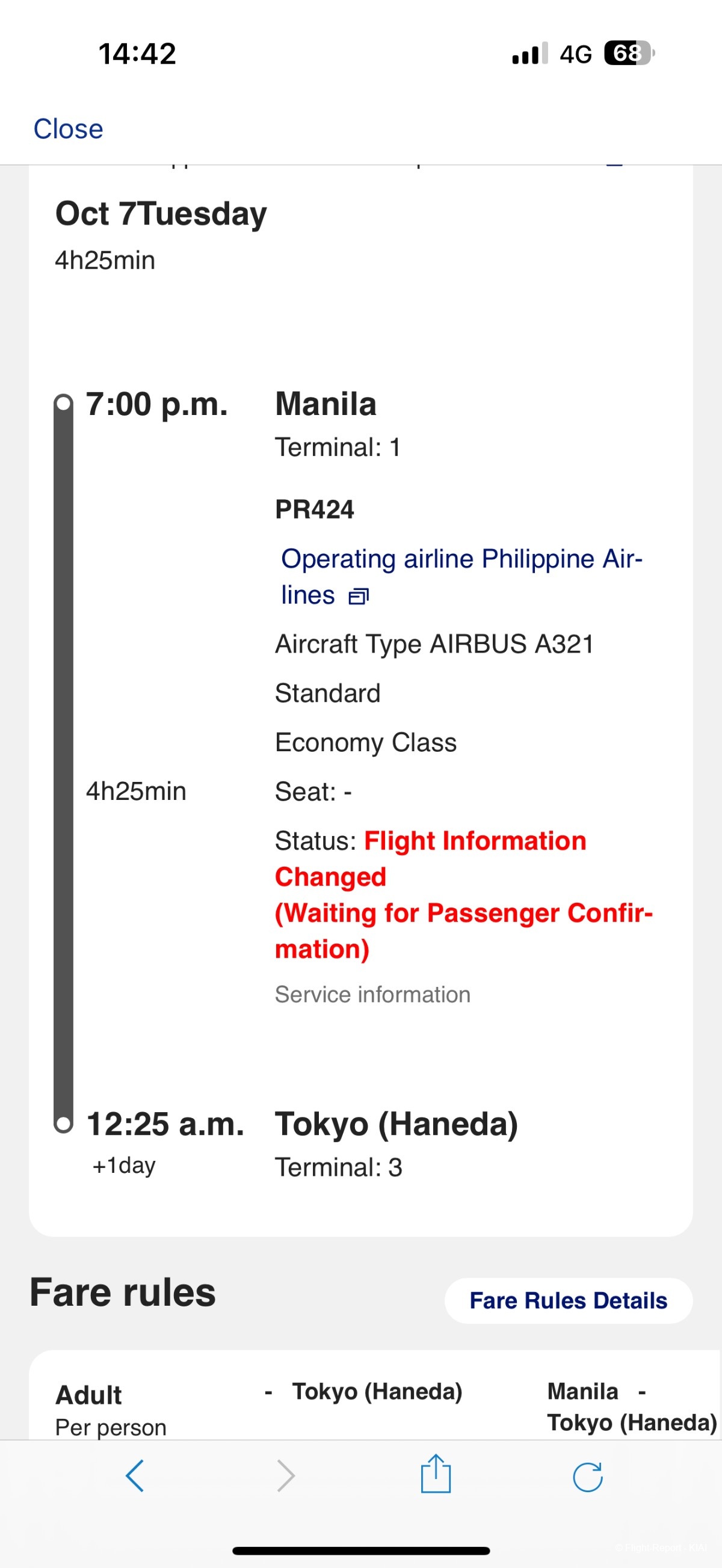Tap the Oct 7 Tuesday date heading
This screenshot has width=722, height=1568.
tap(161, 214)
